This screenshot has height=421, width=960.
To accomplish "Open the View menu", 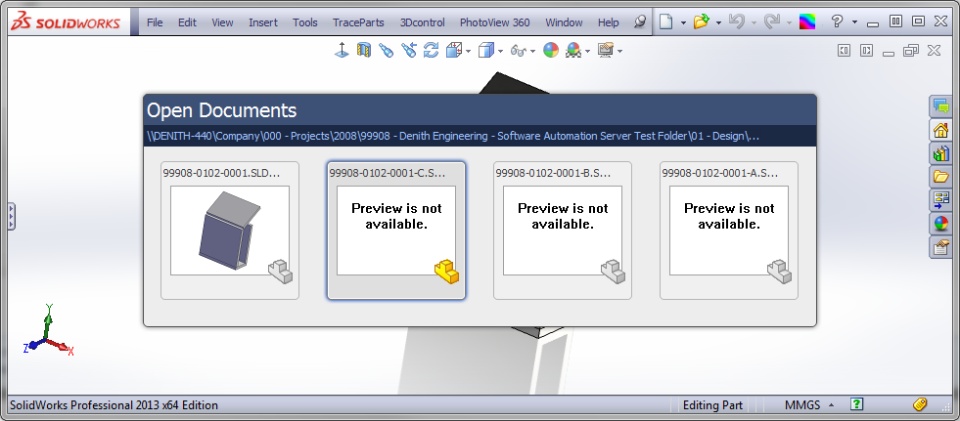I will click(x=222, y=23).
